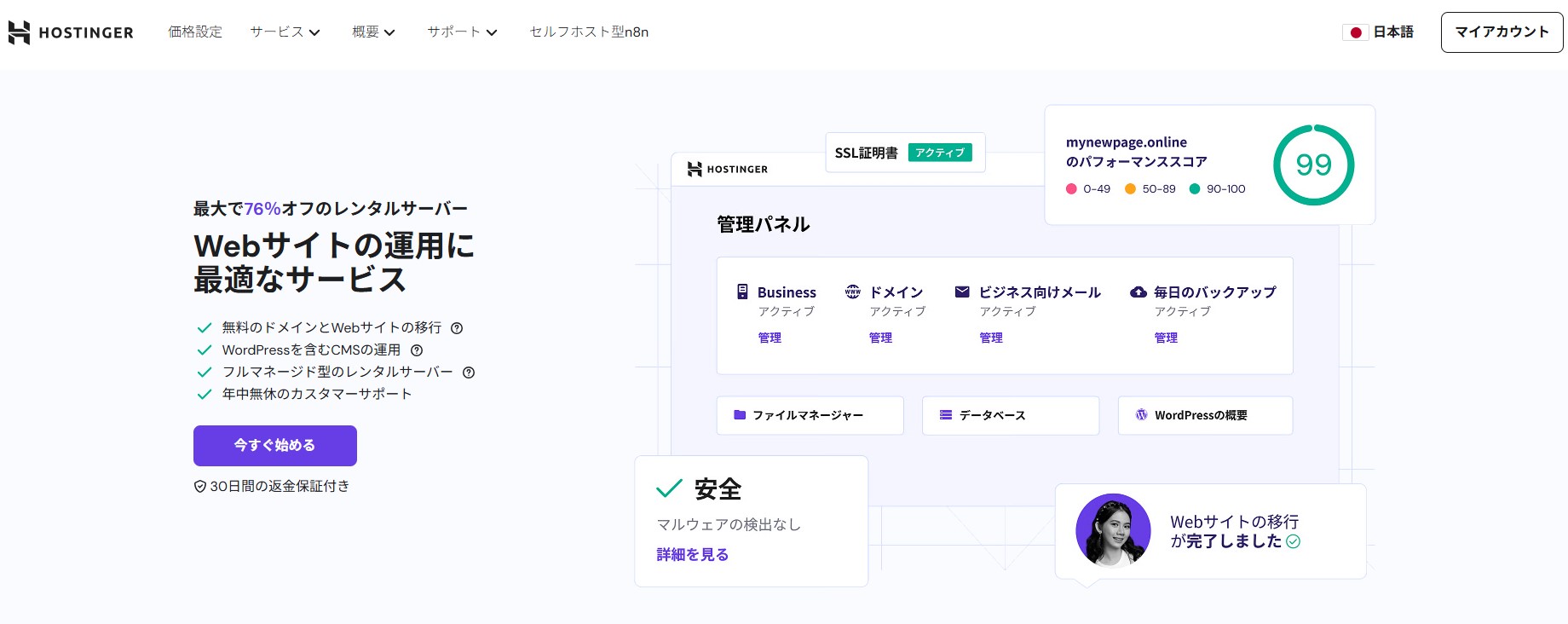Expand the 概要 dropdown menu
This screenshot has width=1568, height=624.
(x=373, y=32)
